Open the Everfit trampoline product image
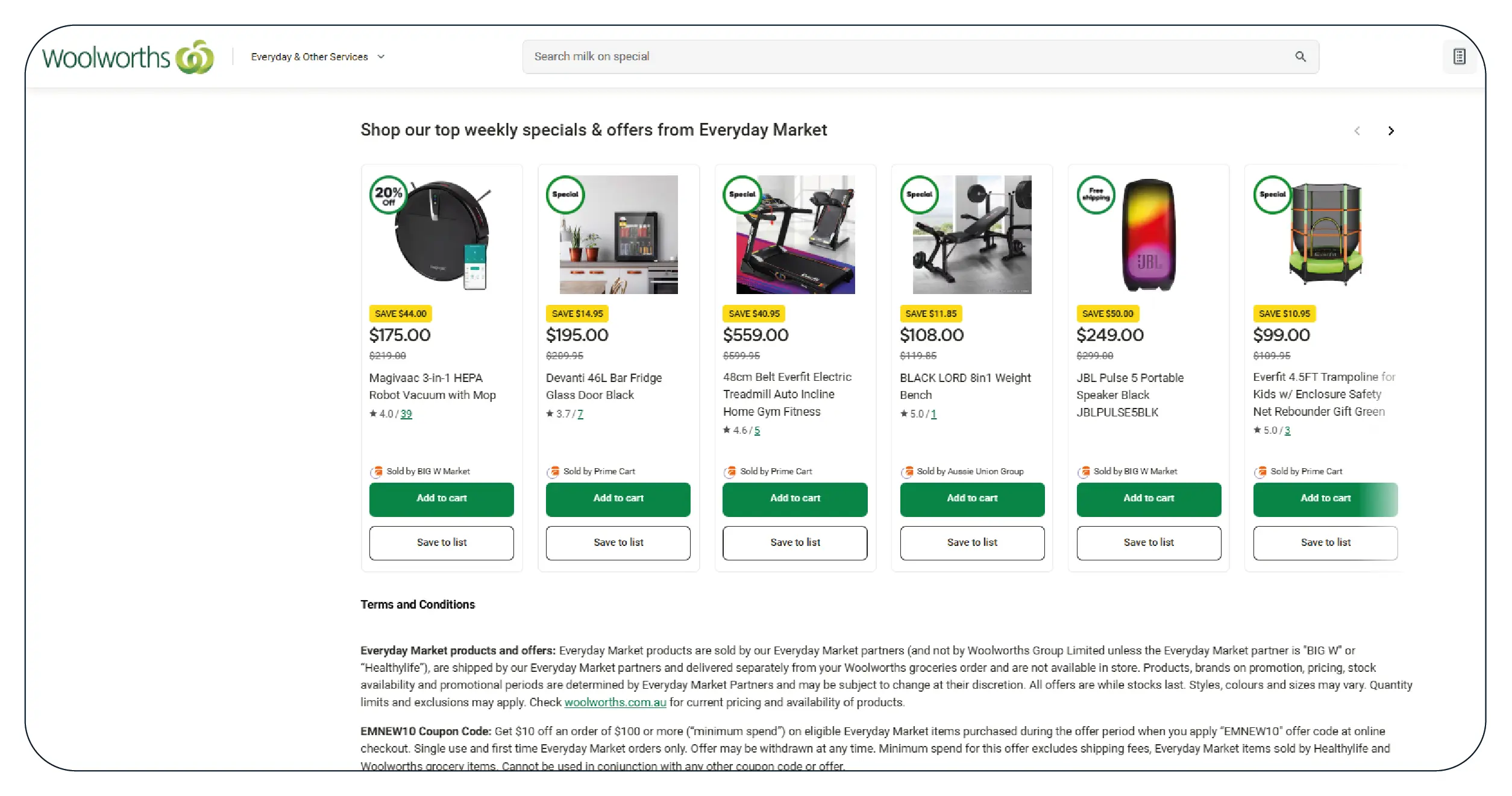The image size is (1512, 796). [x=1325, y=235]
